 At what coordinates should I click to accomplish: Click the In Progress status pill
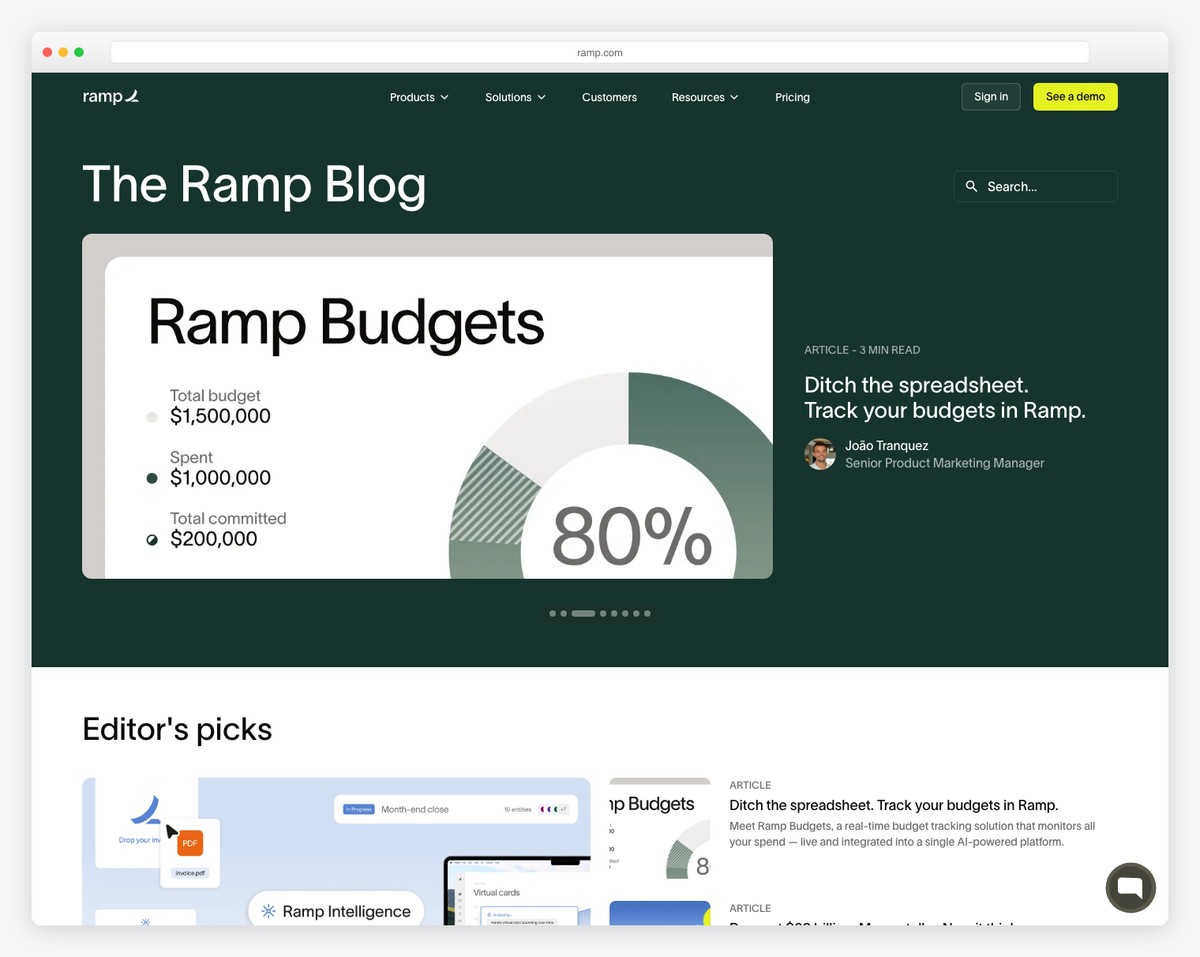click(x=358, y=809)
